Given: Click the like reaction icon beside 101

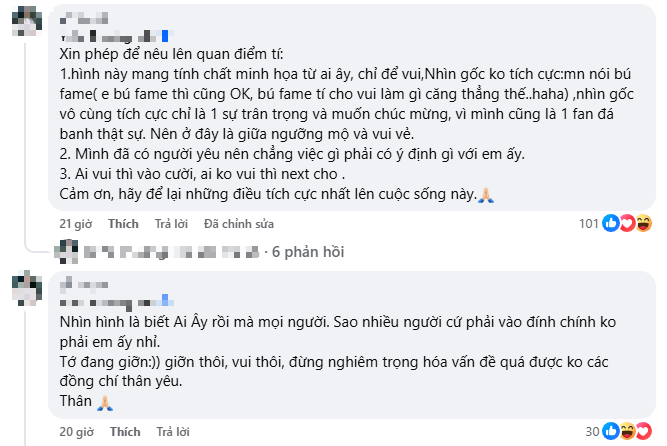Looking at the screenshot, I should tap(611, 222).
